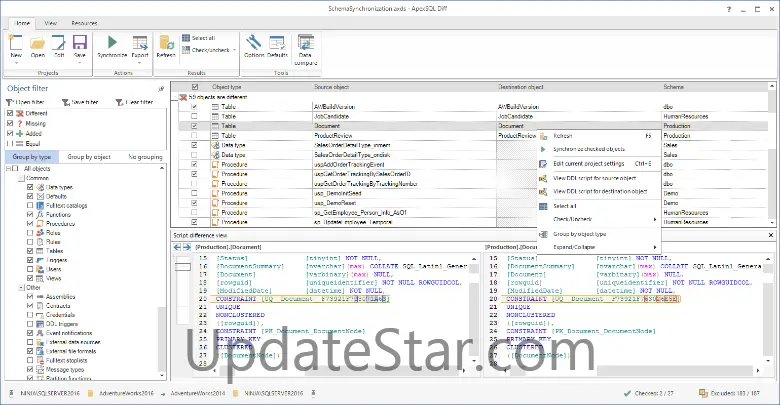Click the Clear filter button
Viewport: 780px width, 405px height.
click(x=134, y=102)
